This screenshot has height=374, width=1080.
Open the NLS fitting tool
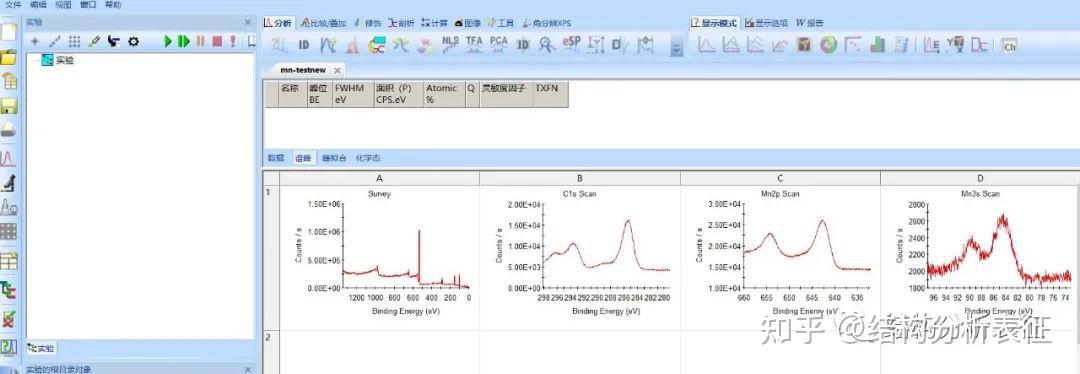coord(450,45)
